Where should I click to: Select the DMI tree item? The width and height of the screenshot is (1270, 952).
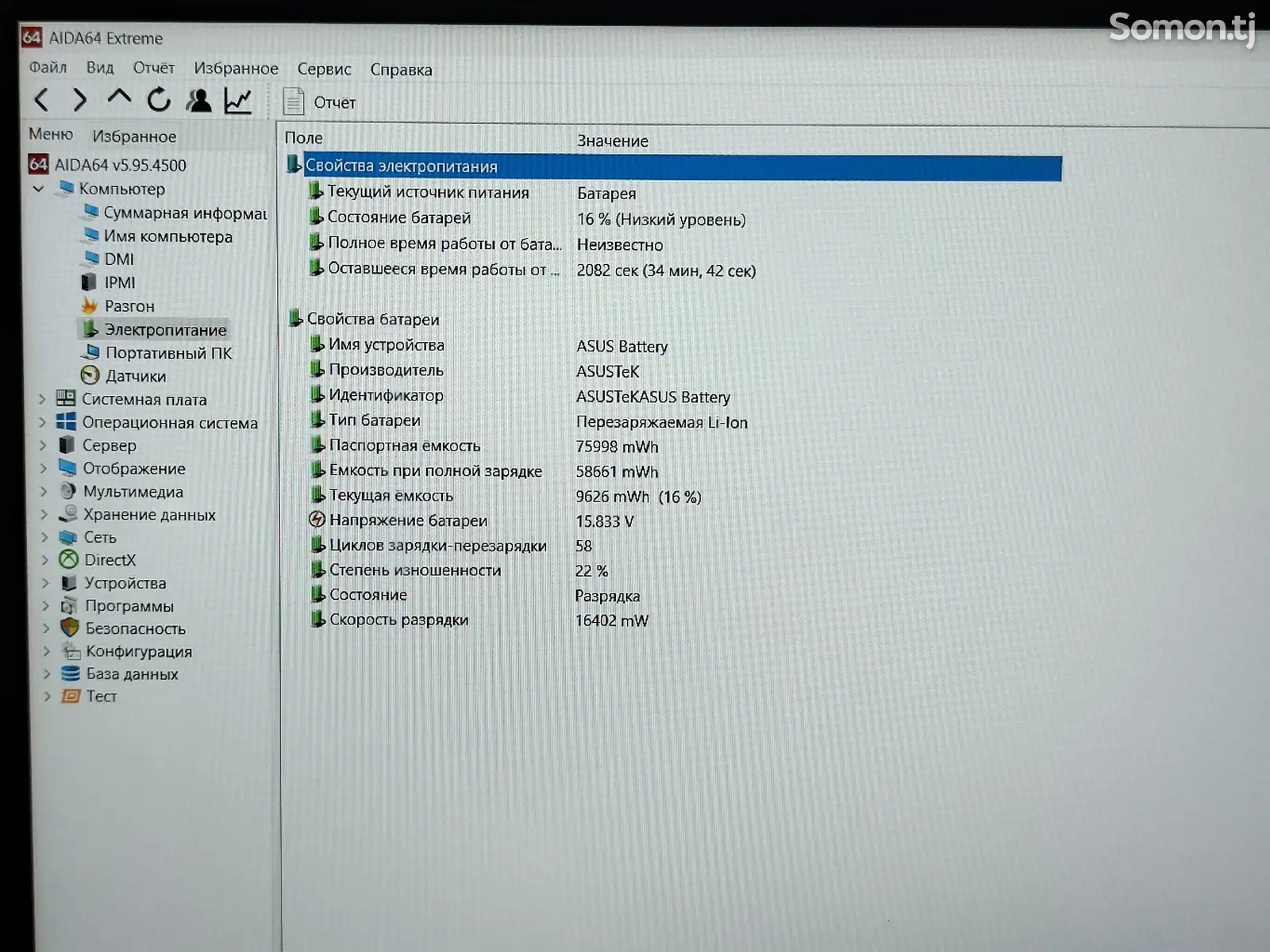[x=119, y=259]
